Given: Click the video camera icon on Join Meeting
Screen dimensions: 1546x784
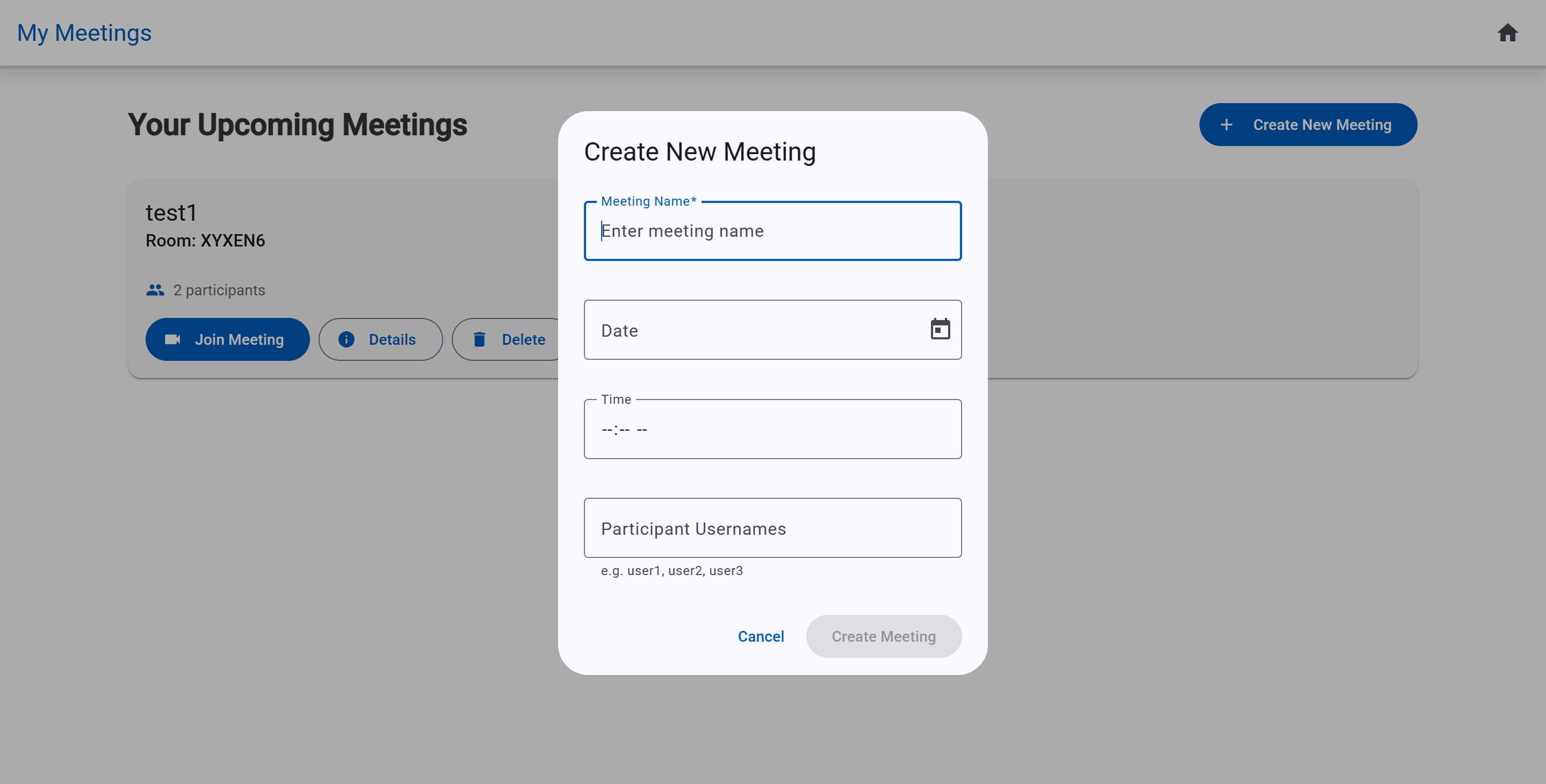Looking at the screenshot, I should [172, 339].
